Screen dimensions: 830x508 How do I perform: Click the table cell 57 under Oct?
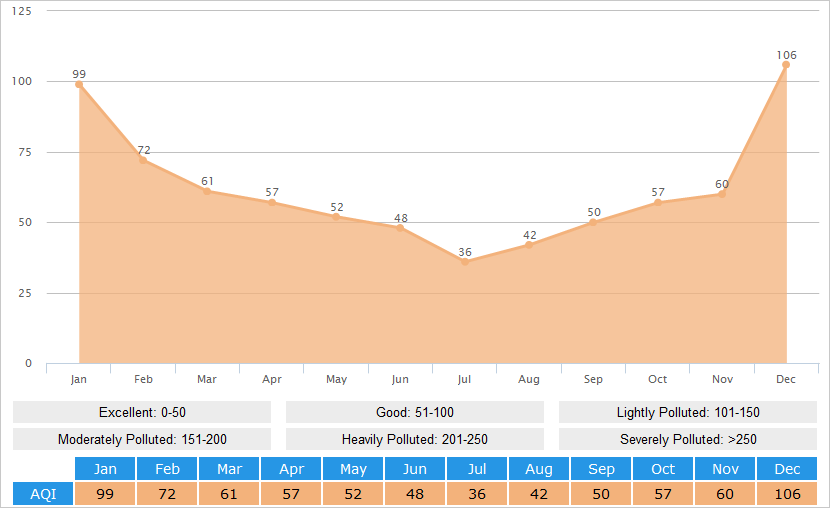[x=663, y=494]
